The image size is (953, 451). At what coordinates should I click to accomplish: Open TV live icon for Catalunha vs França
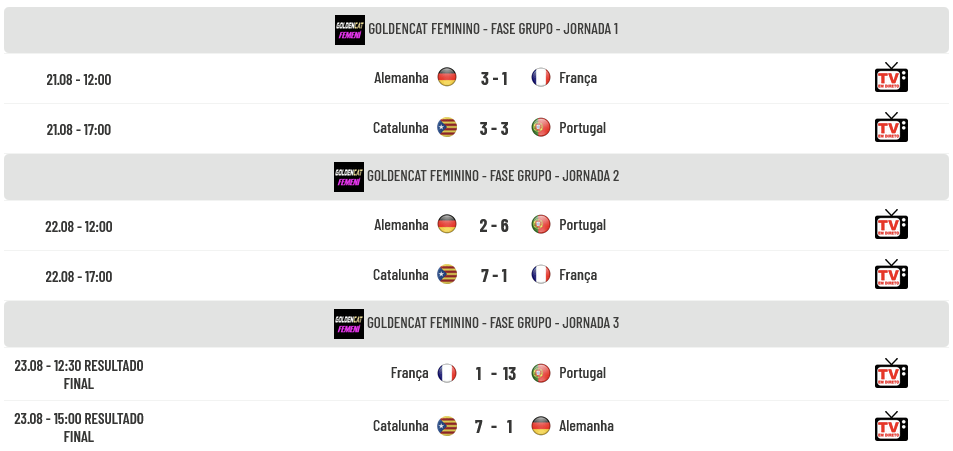(891, 274)
